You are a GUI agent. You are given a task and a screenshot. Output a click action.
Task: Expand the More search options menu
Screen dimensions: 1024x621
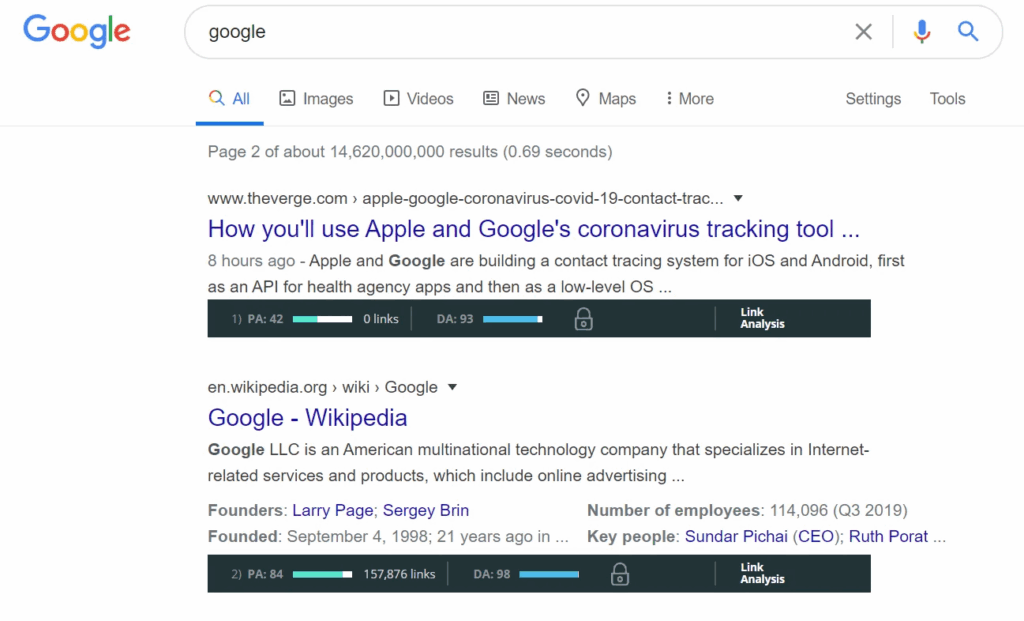(690, 99)
